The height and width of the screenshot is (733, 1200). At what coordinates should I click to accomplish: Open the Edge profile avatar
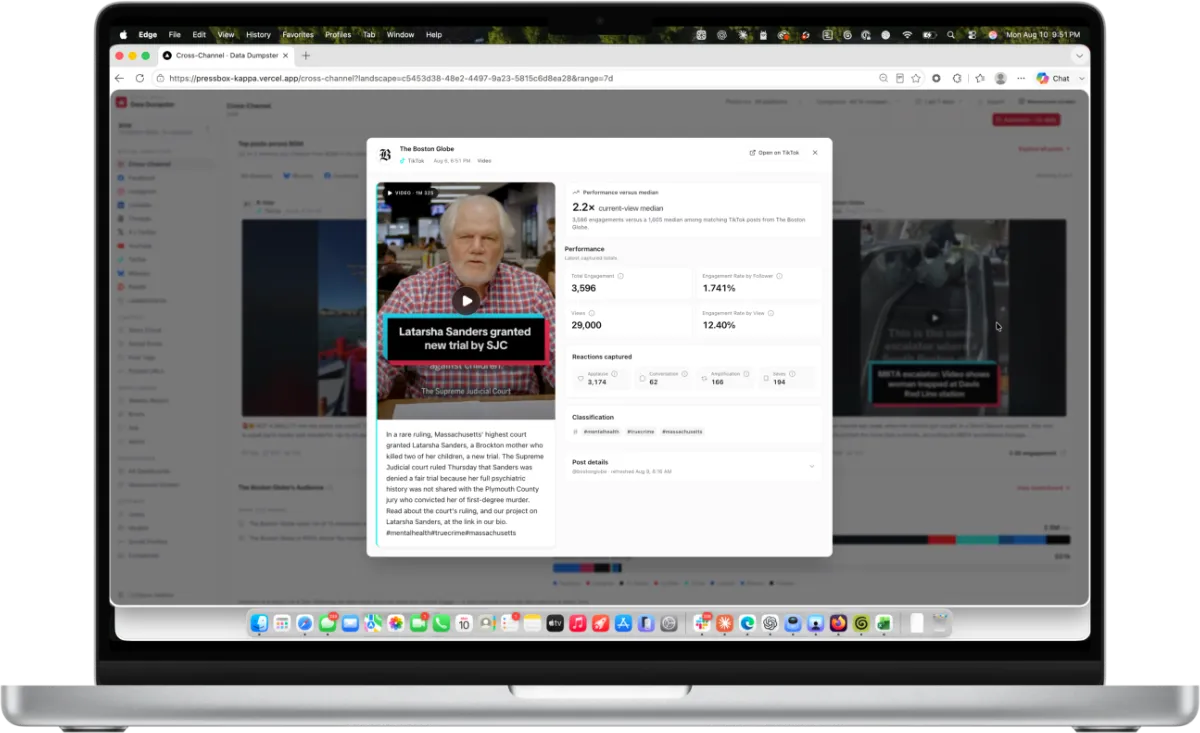tap(1001, 78)
